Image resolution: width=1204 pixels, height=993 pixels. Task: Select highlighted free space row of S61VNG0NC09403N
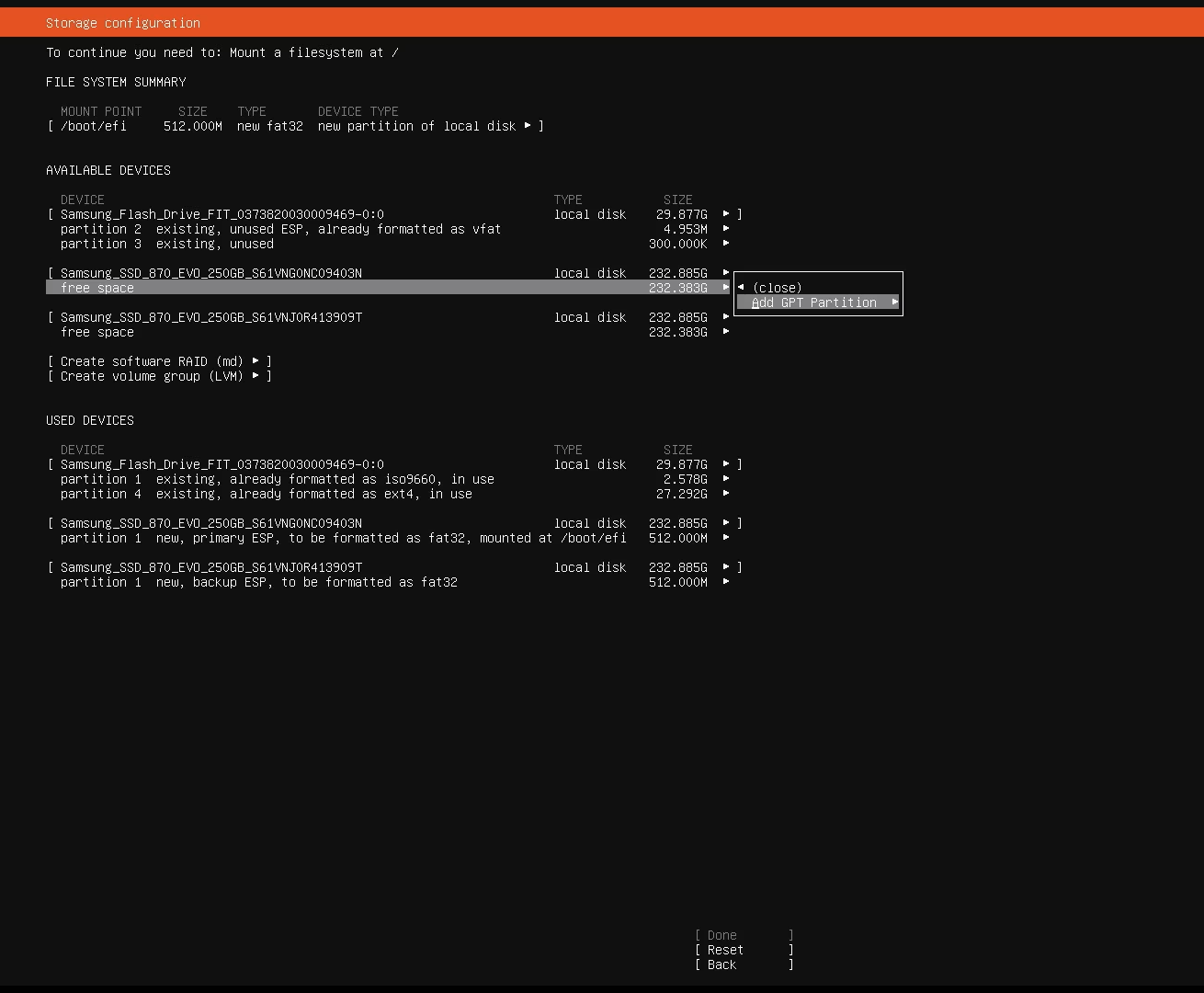388,288
